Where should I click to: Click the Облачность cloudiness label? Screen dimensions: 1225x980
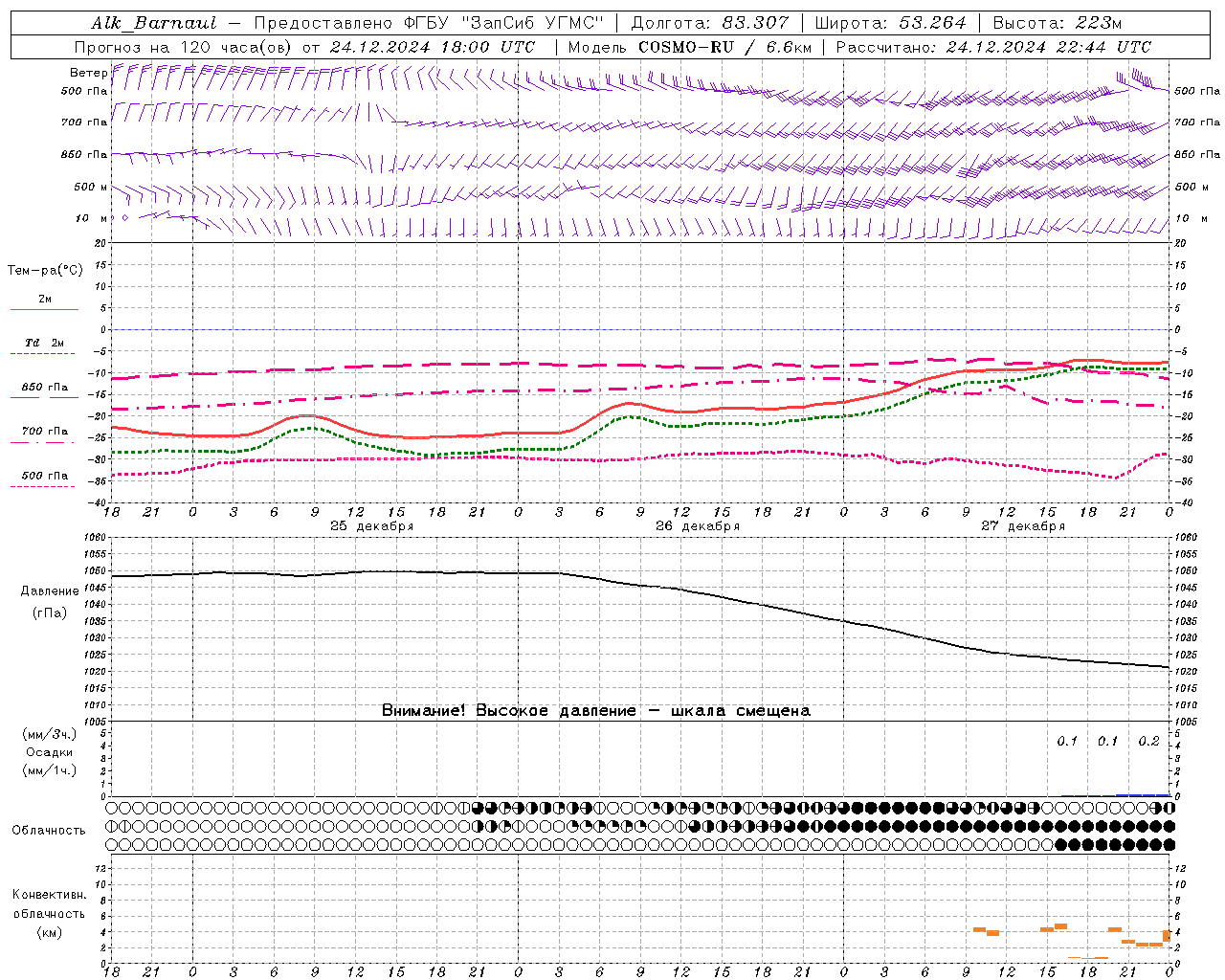pos(49,830)
